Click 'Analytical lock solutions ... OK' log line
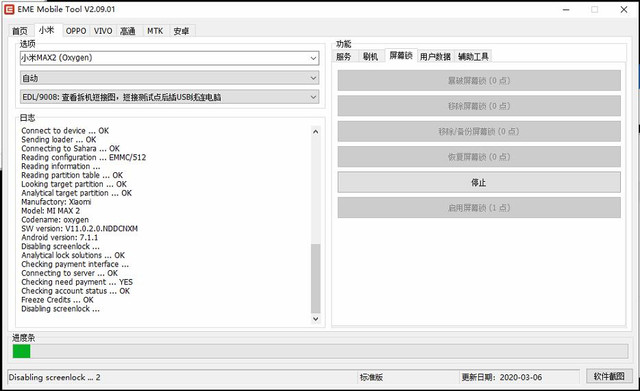This screenshot has height=391, width=640. coord(73,255)
